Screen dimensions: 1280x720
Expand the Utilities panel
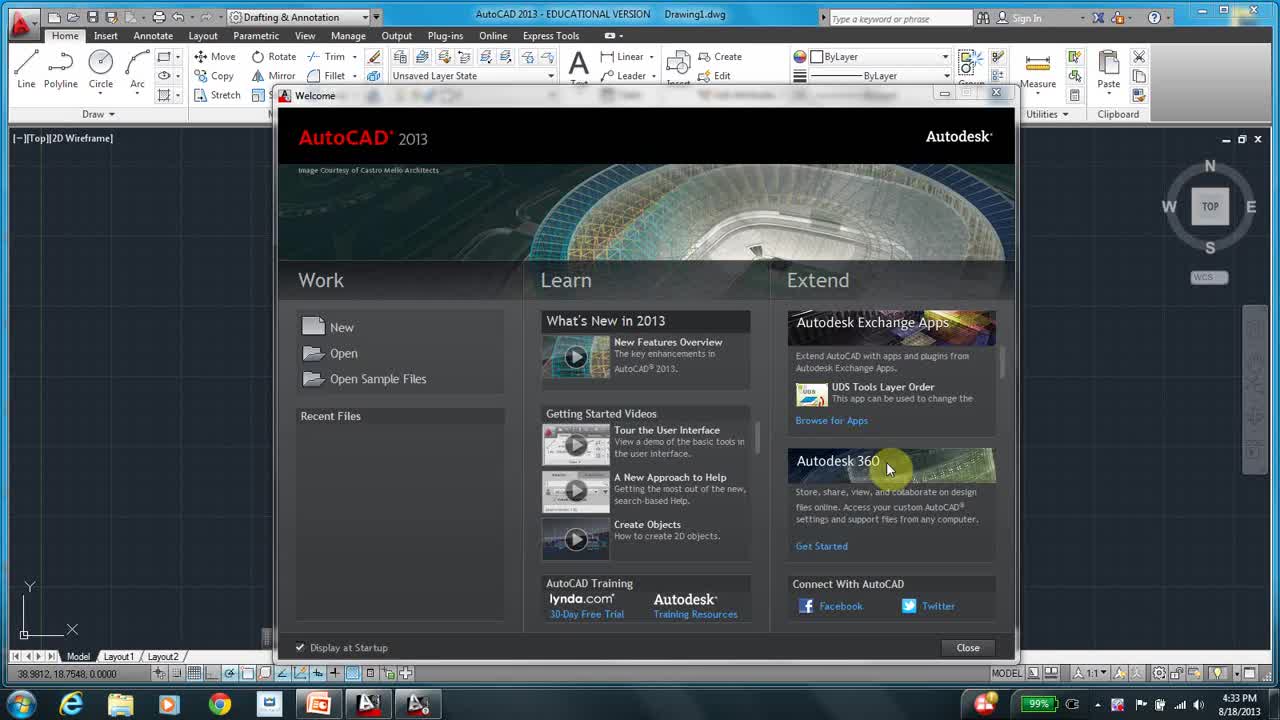[x=1047, y=114]
